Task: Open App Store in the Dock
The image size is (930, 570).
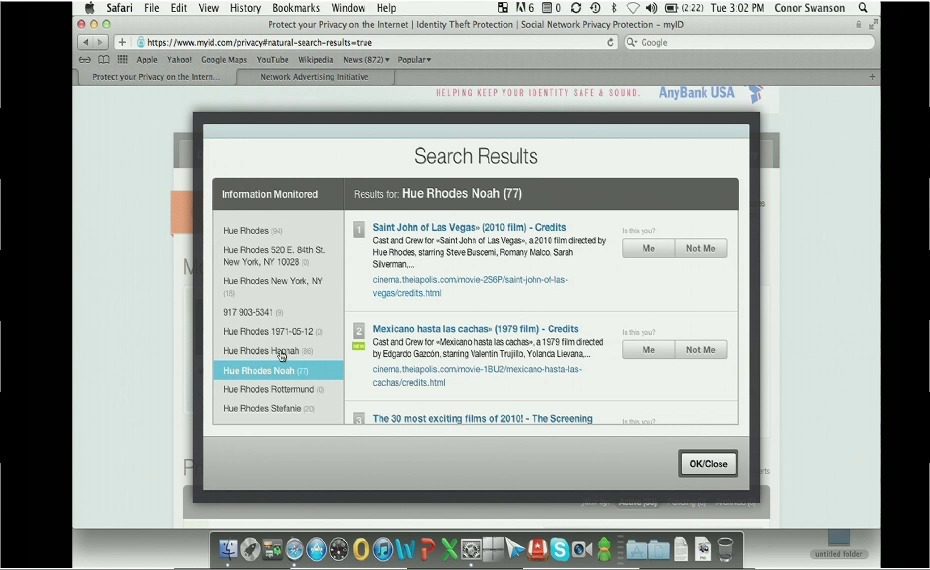Action: 317,549
